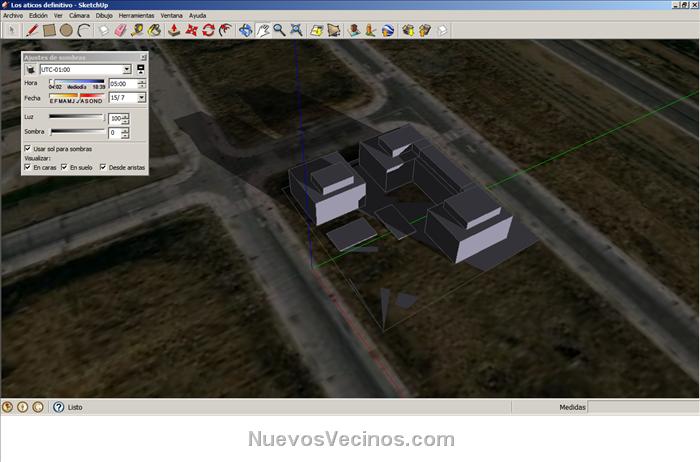
Task: Activate the Rotate tool
Action: [208, 30]
